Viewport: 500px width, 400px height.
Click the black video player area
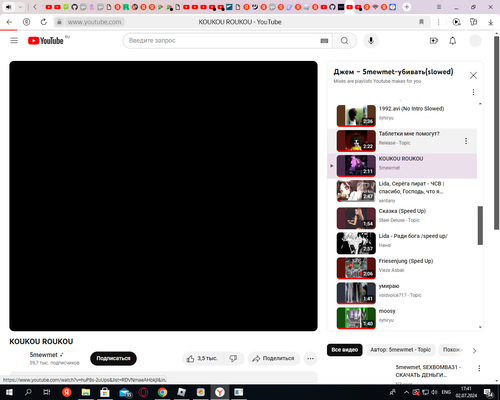pyautogui.click(x=163, y=196)
